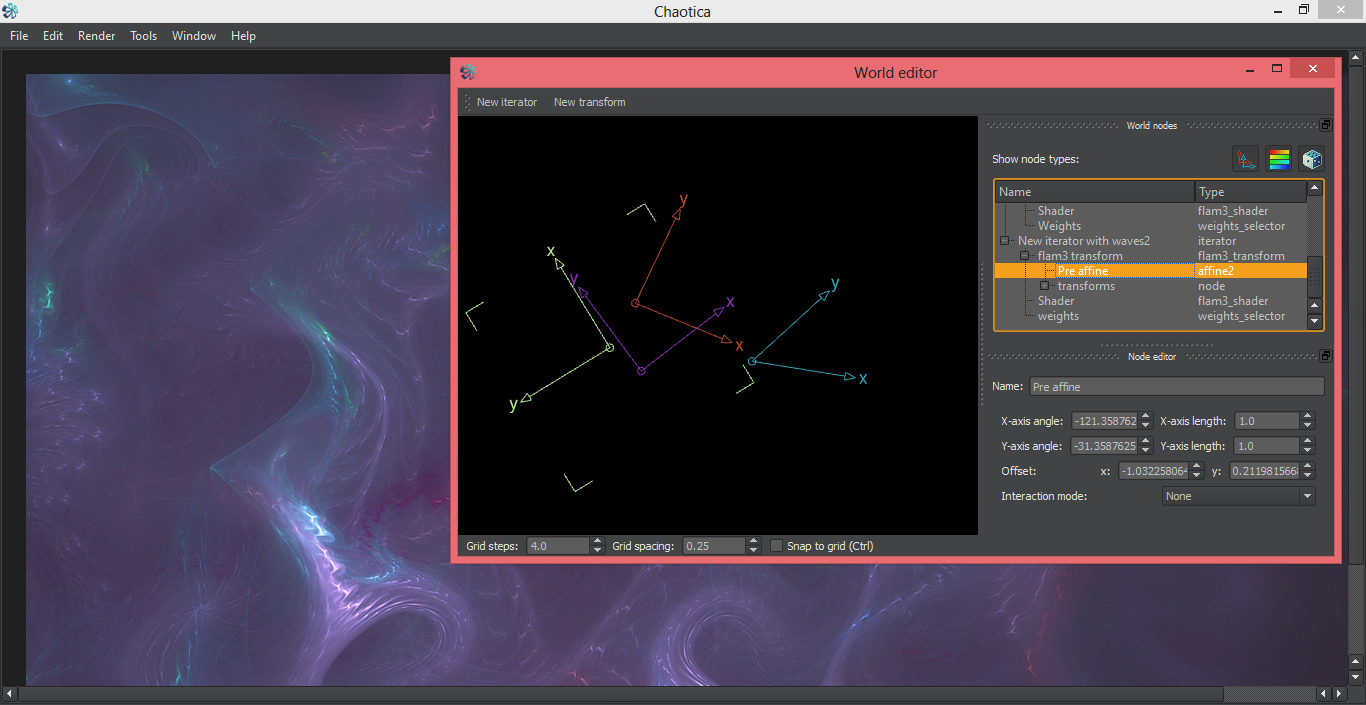Click the green transform's origin circle
The height and width of the screenshot is (705, 1366).
click(x=609, y=348)
